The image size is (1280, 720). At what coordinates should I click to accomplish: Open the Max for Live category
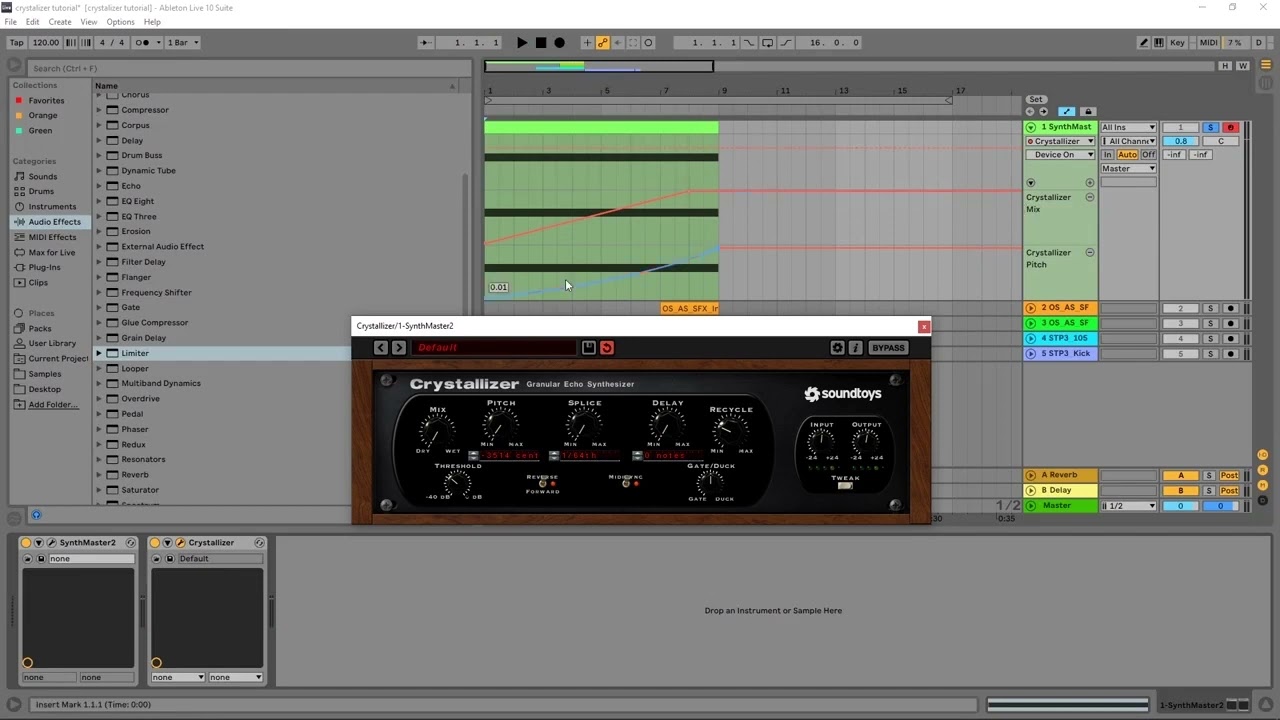[52, 252]
